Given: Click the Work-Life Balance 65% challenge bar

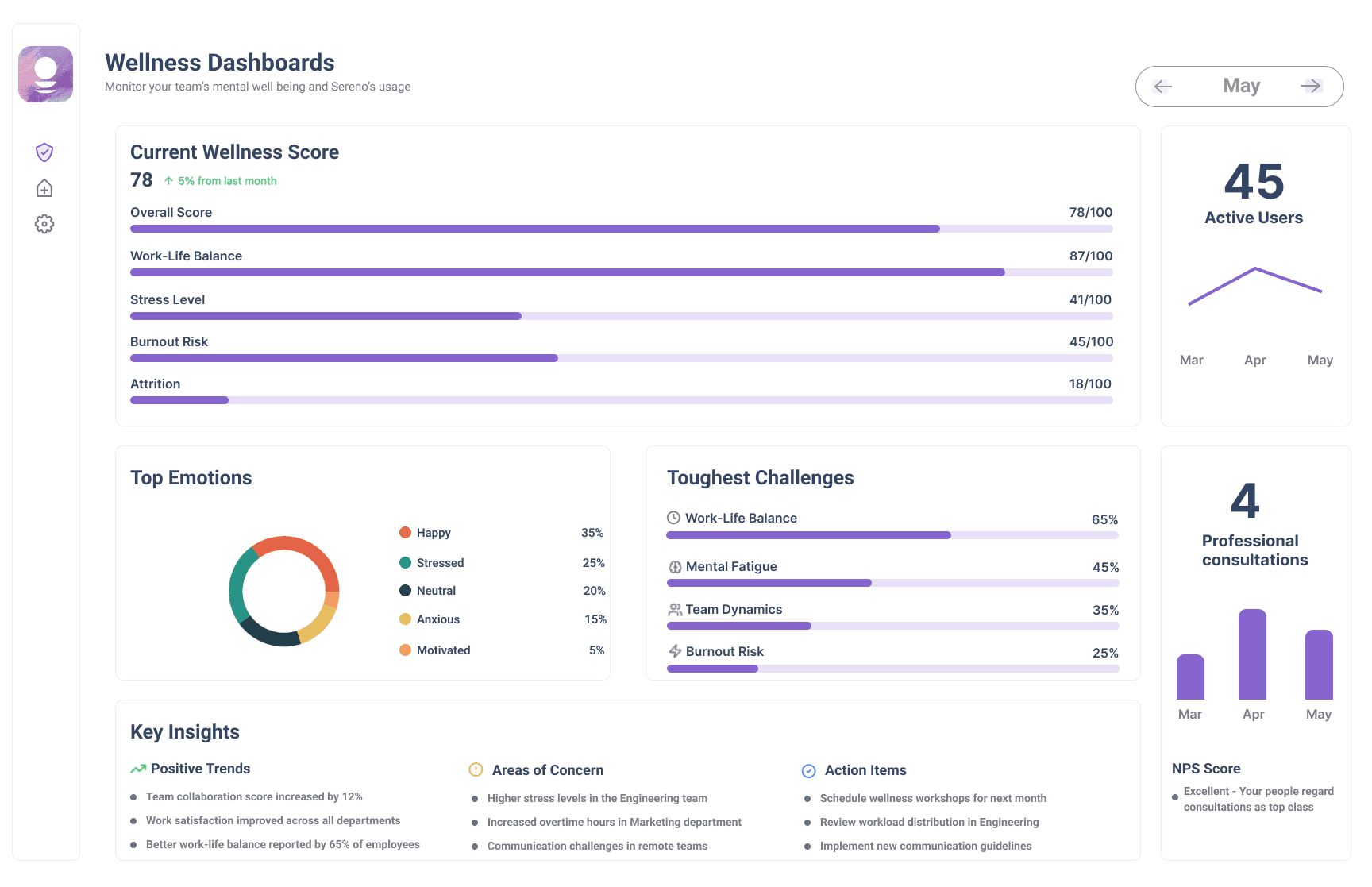Looking at the screenshot, I should click(x=892, y=535).
